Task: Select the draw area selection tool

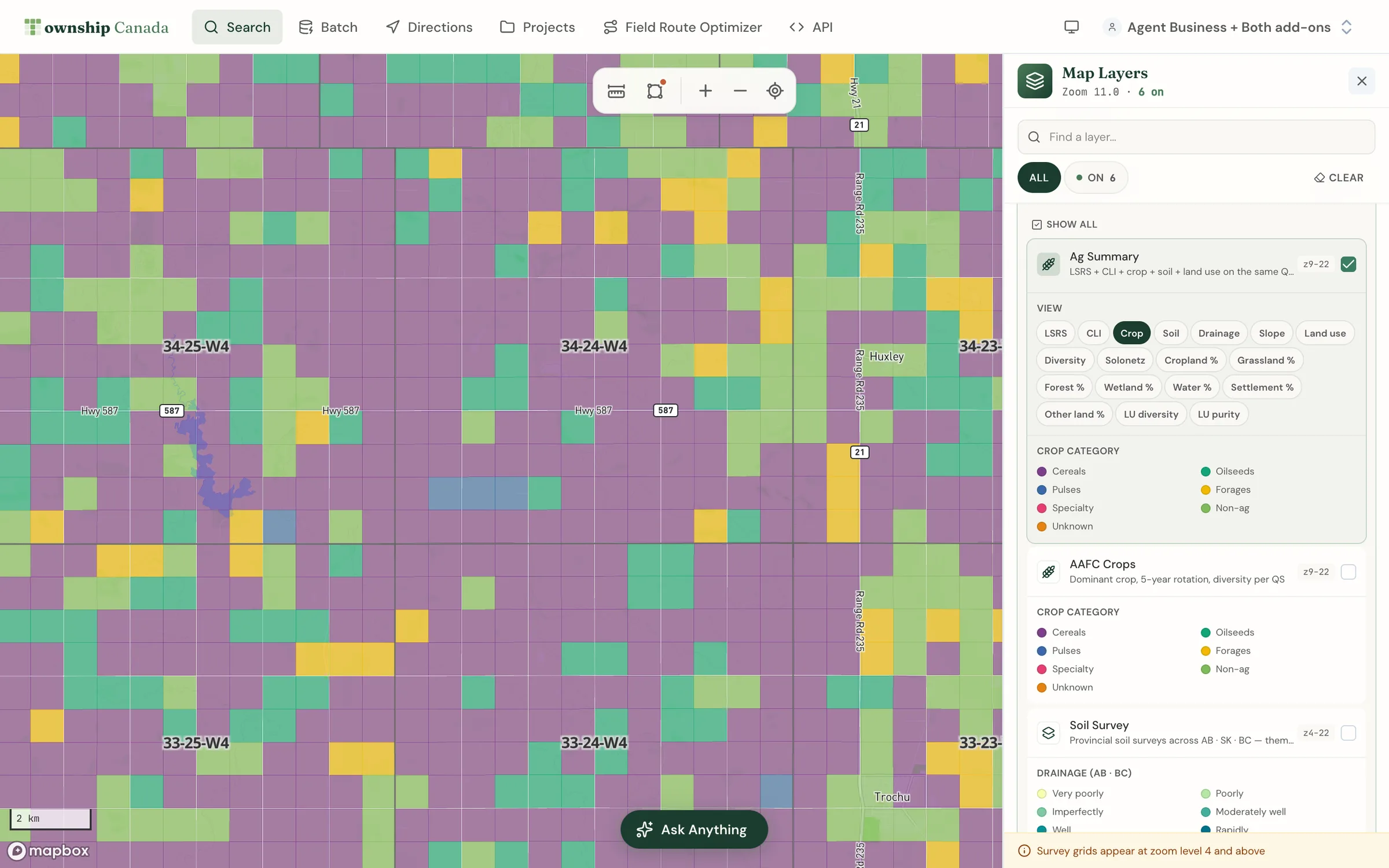Action: coord(655,90)
